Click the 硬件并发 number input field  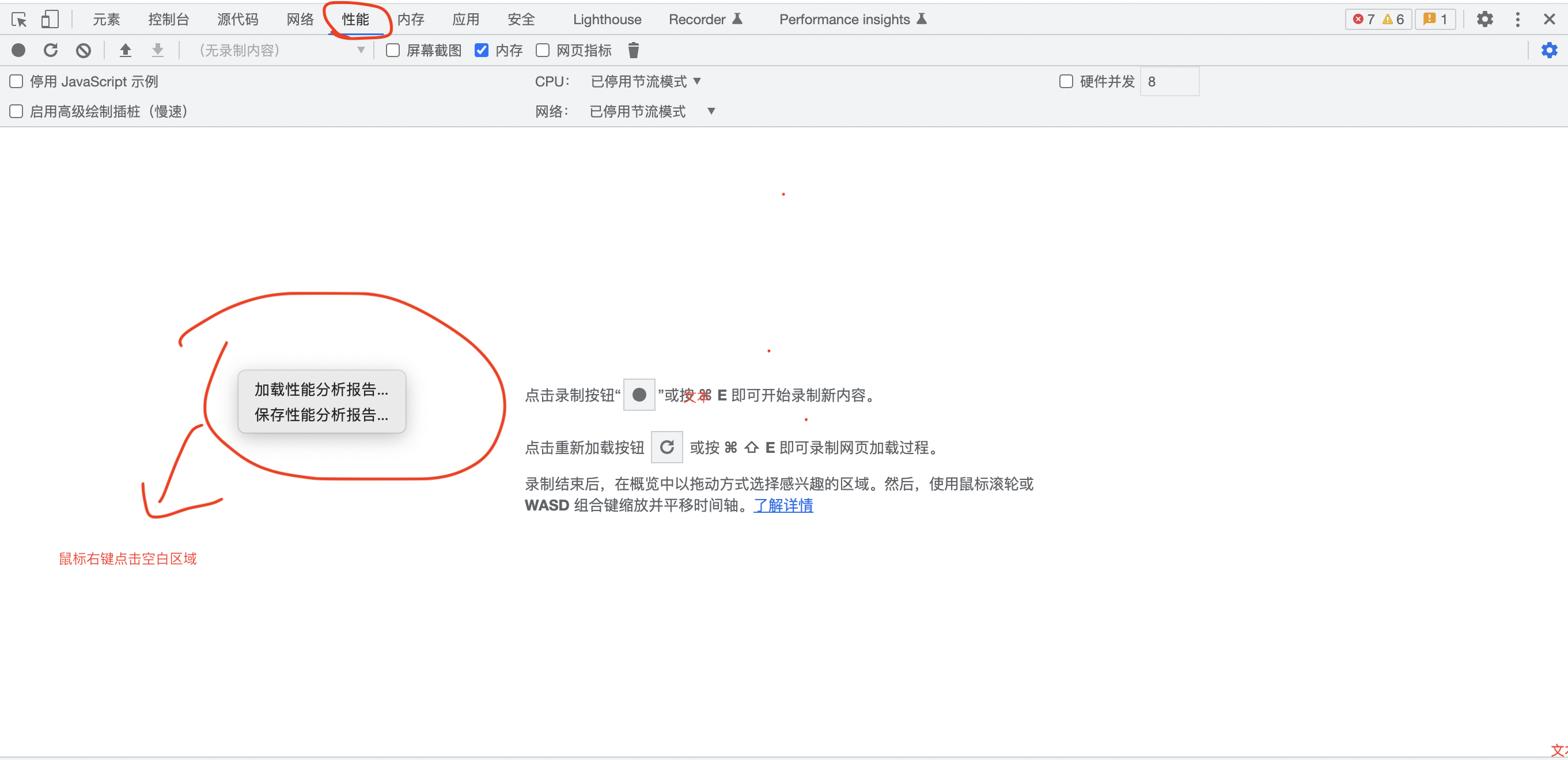(1169, 81)
